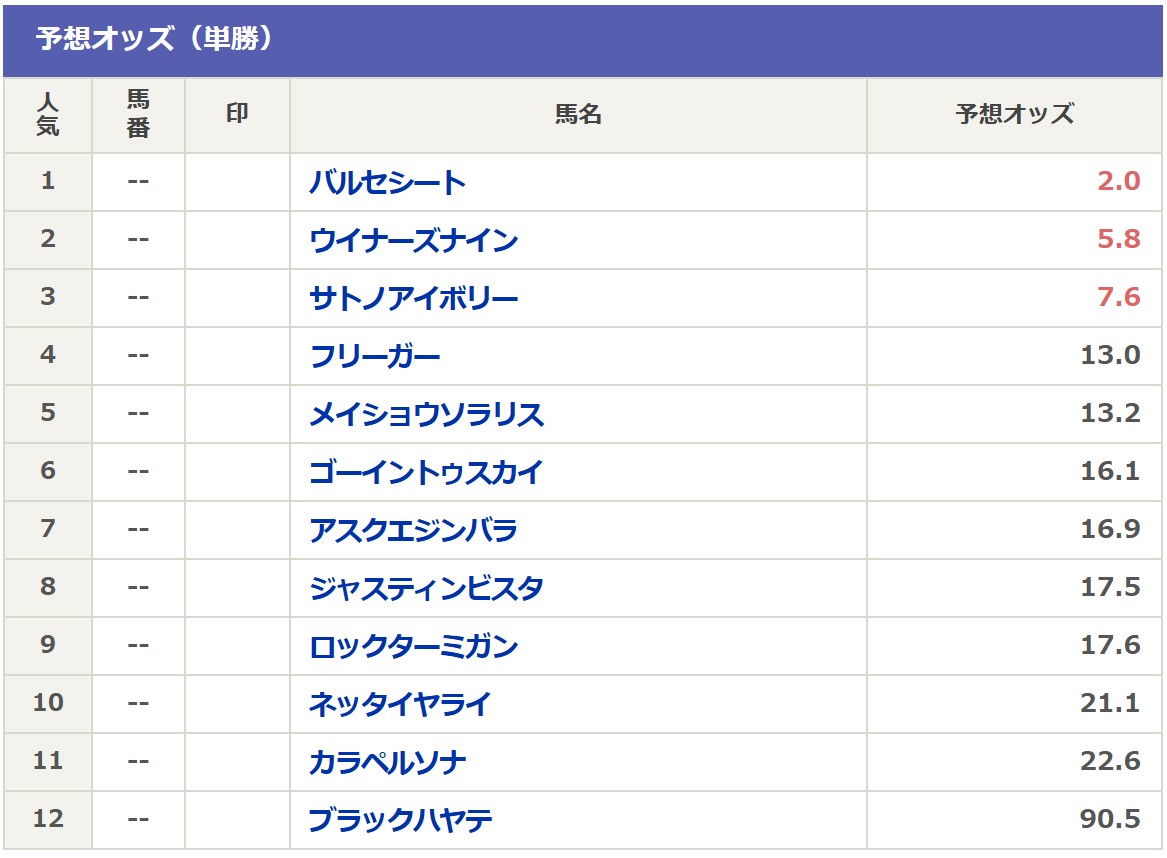The width and height of the screenshot is (1167, 858).
Task: Click the ネッタイヤライ horse name
Action: click(x=401, y=704)
